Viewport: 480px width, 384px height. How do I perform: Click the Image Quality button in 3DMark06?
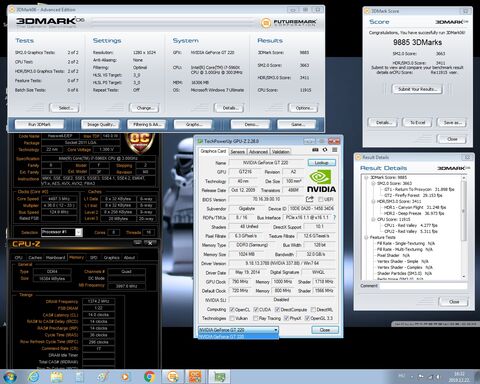[x=101, y=124]
